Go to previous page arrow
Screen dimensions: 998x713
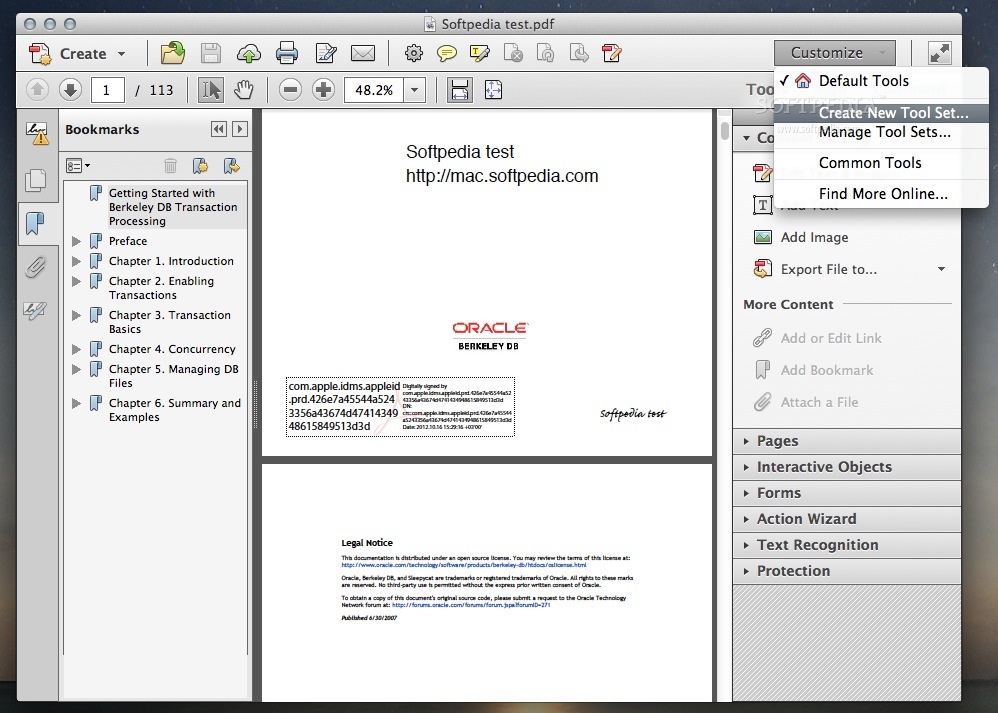(37, 90)
